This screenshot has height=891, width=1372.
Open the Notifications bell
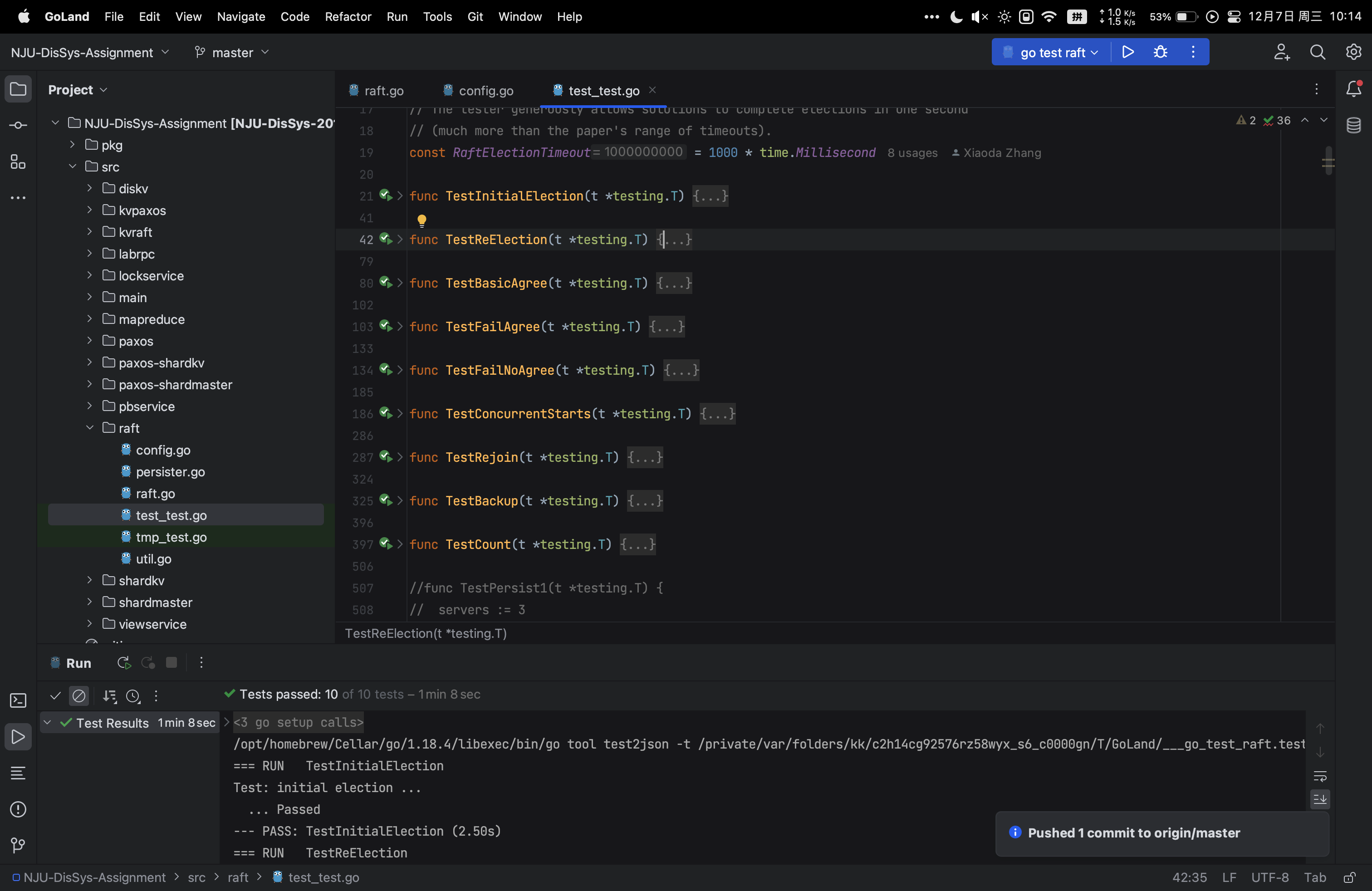(1353, 89)
